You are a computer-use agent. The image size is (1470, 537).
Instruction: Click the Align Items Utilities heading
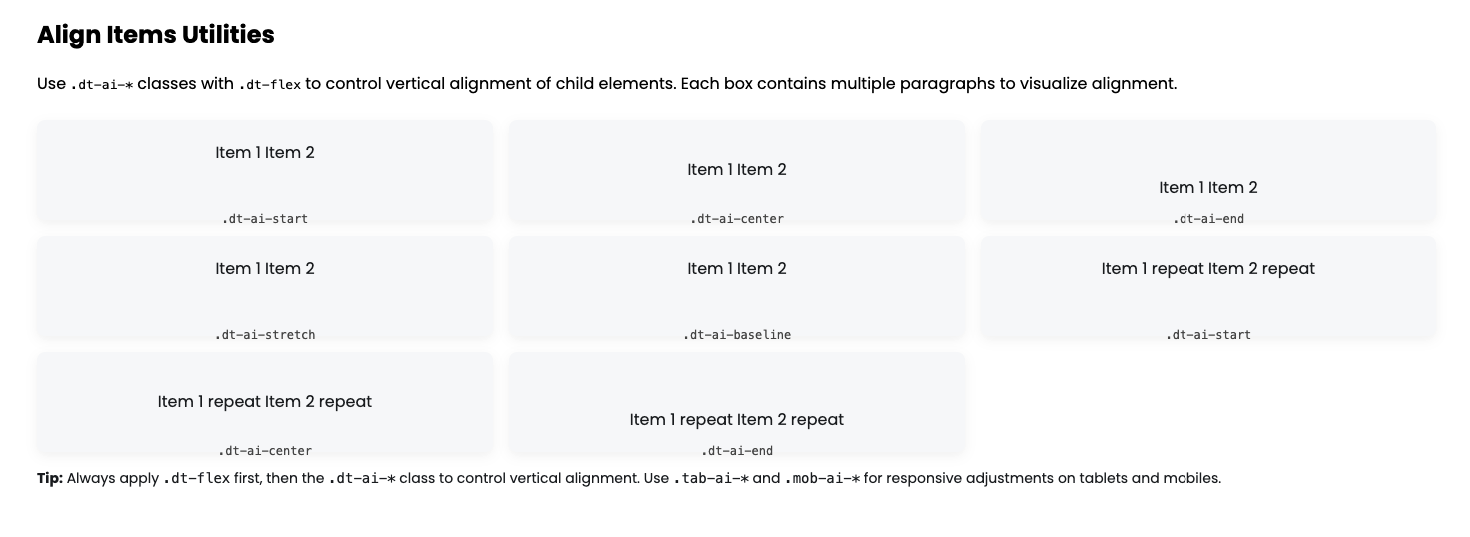(x=155, y=34)
